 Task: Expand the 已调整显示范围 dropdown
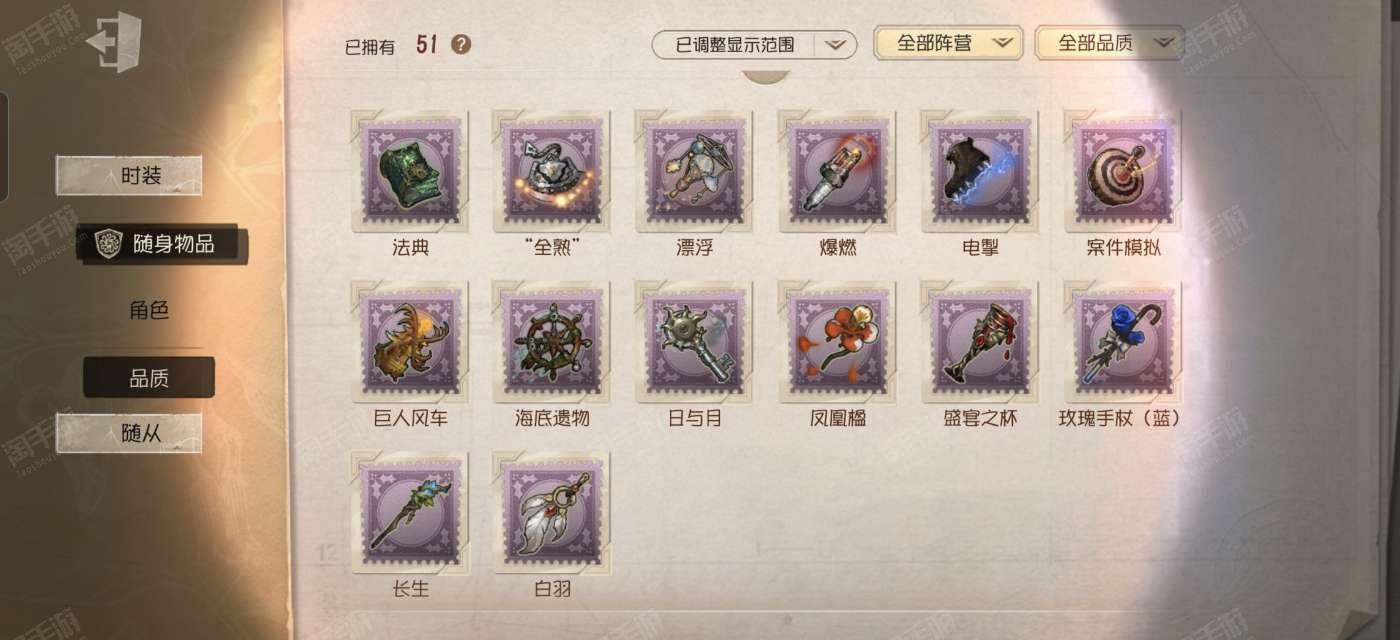tap(754, 44)
